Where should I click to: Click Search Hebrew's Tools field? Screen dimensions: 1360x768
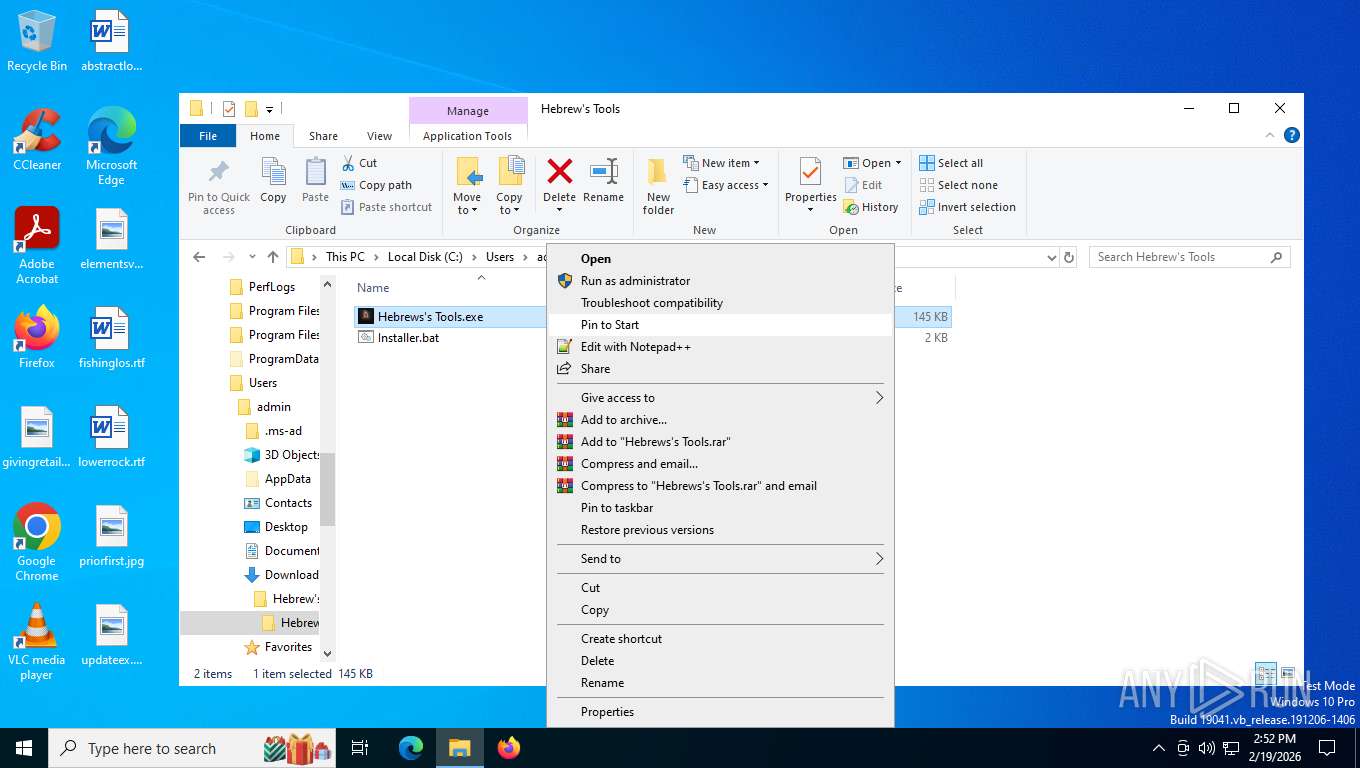pos(1189,257)
